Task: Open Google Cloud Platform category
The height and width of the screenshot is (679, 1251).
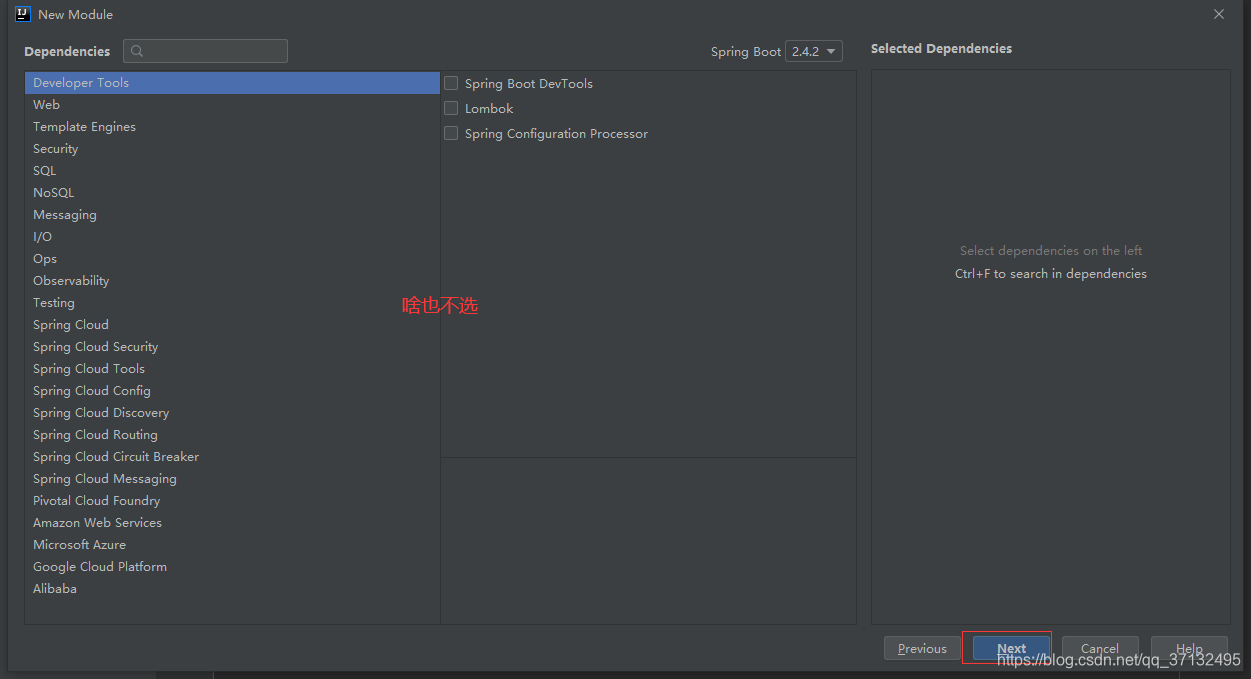Action: coord(232,567)
